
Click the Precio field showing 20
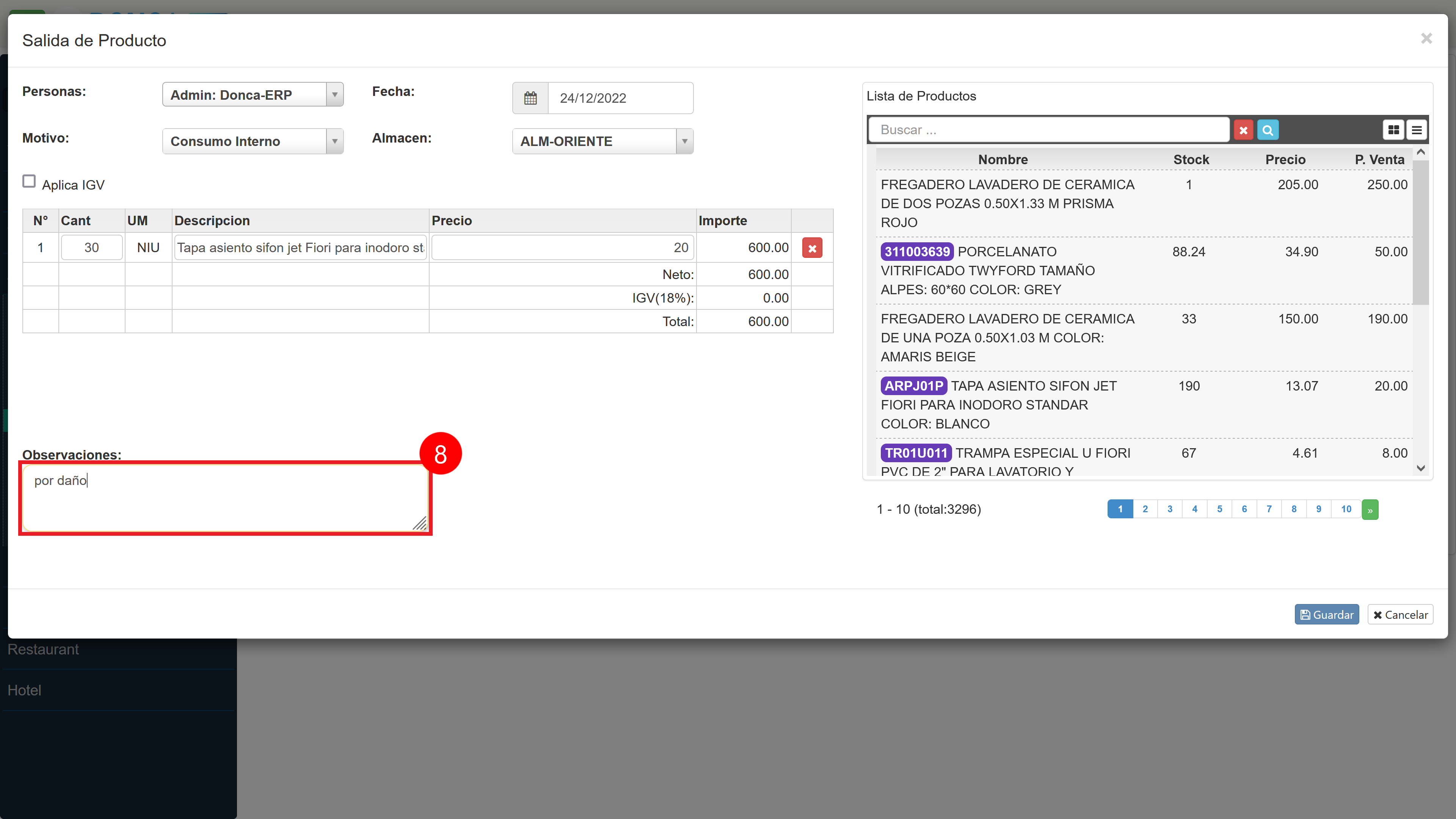[x=562, y=248]
